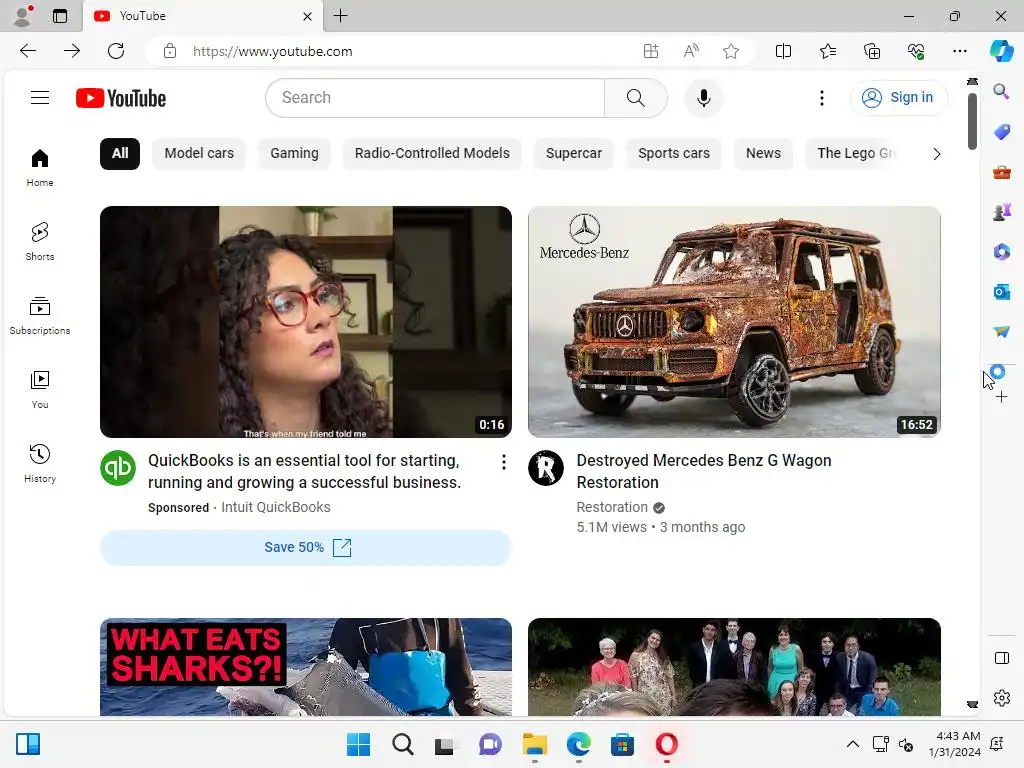Open the You section in sidebar
This screenshot has height=768, width=1024.
40,390
